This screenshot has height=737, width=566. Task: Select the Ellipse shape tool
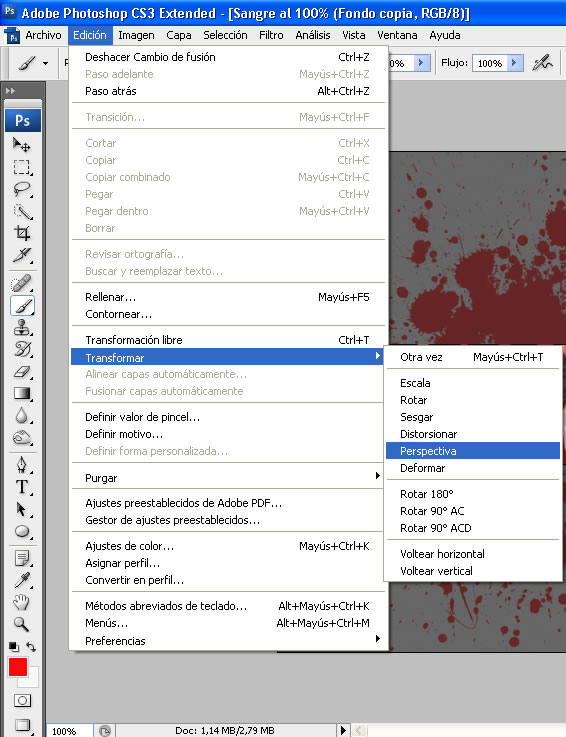click(22, 531)
